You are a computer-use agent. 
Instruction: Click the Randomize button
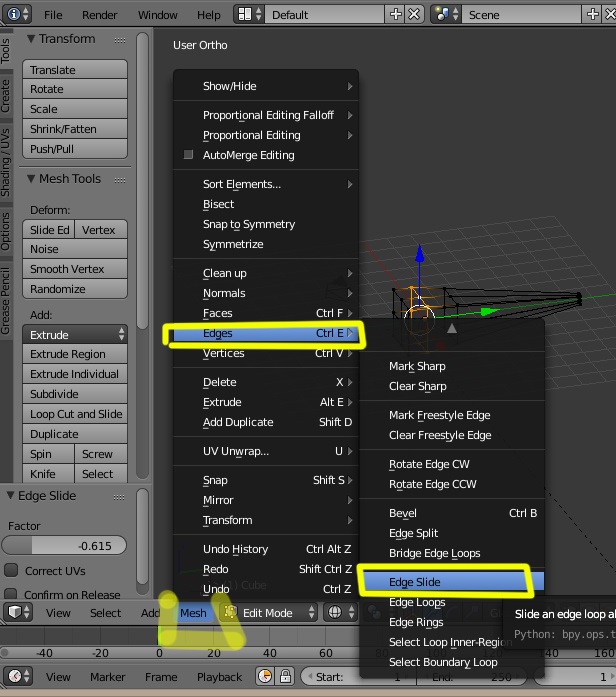click(x=75, y=289)
